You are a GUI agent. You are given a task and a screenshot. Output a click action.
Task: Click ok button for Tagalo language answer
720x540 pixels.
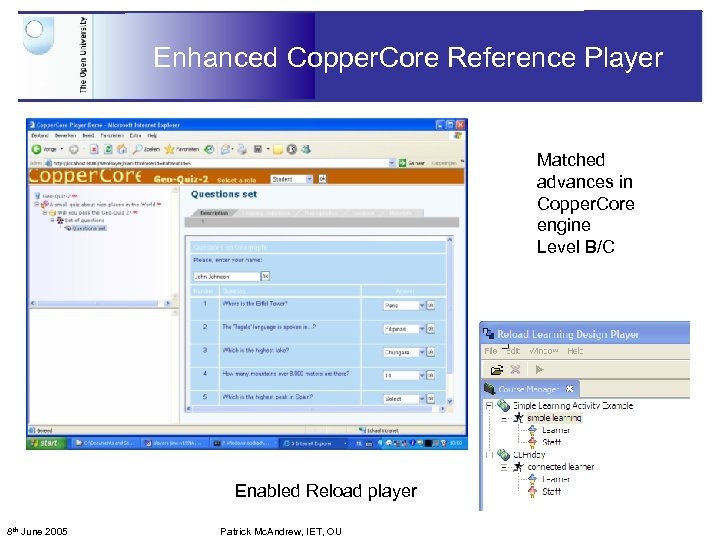(431, 329)
